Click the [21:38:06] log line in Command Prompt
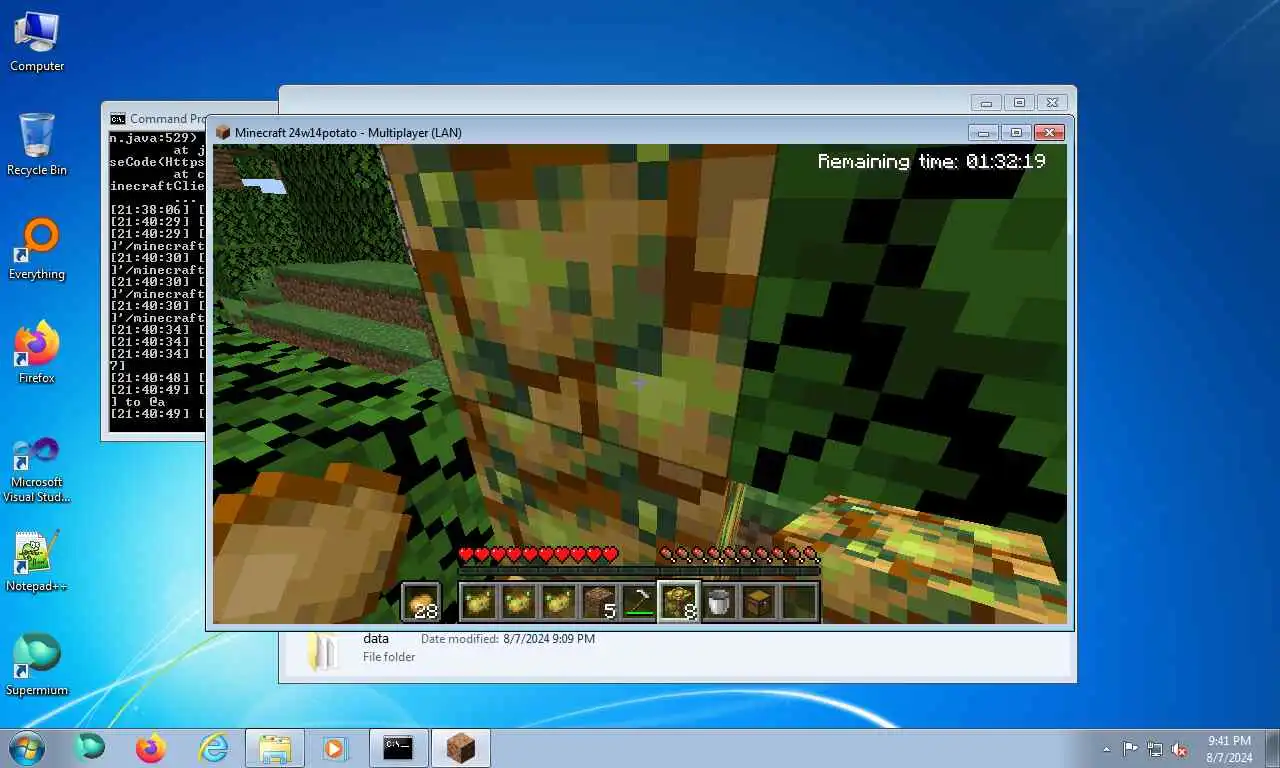Viewport: 1280px width, 768px height. click(x=157, y=210)
